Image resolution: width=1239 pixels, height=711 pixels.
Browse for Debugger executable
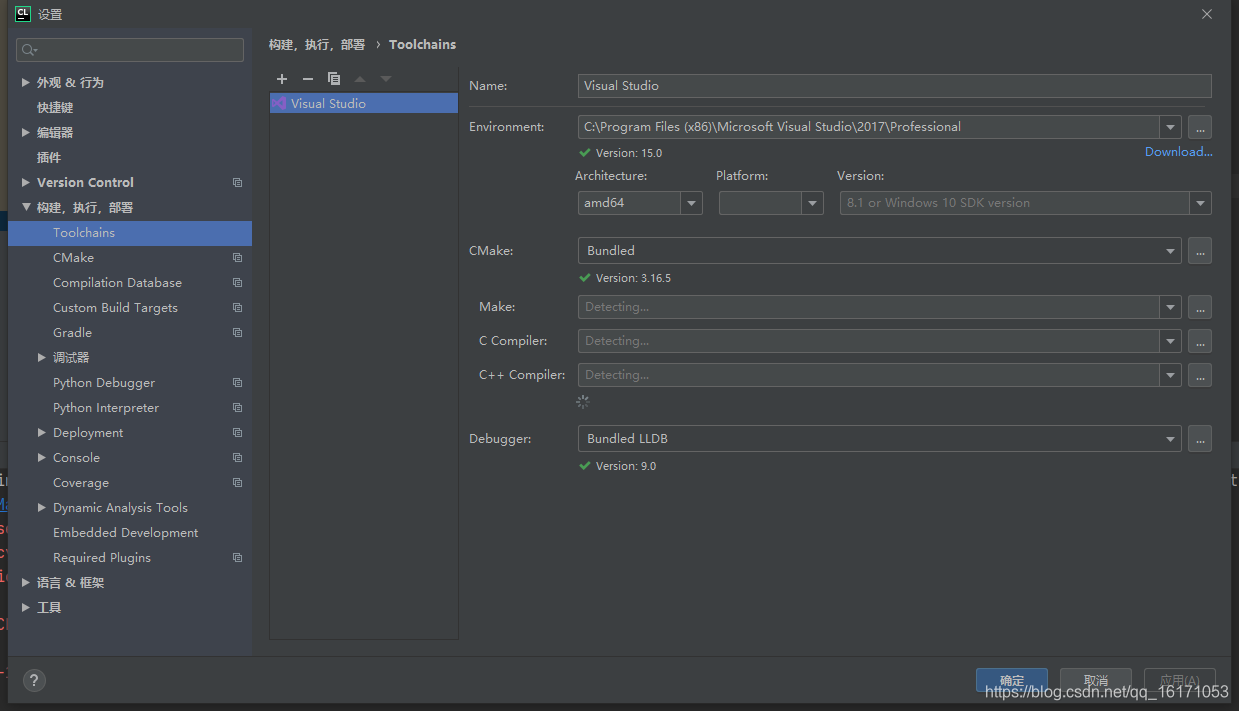[x=1200, y=439]
